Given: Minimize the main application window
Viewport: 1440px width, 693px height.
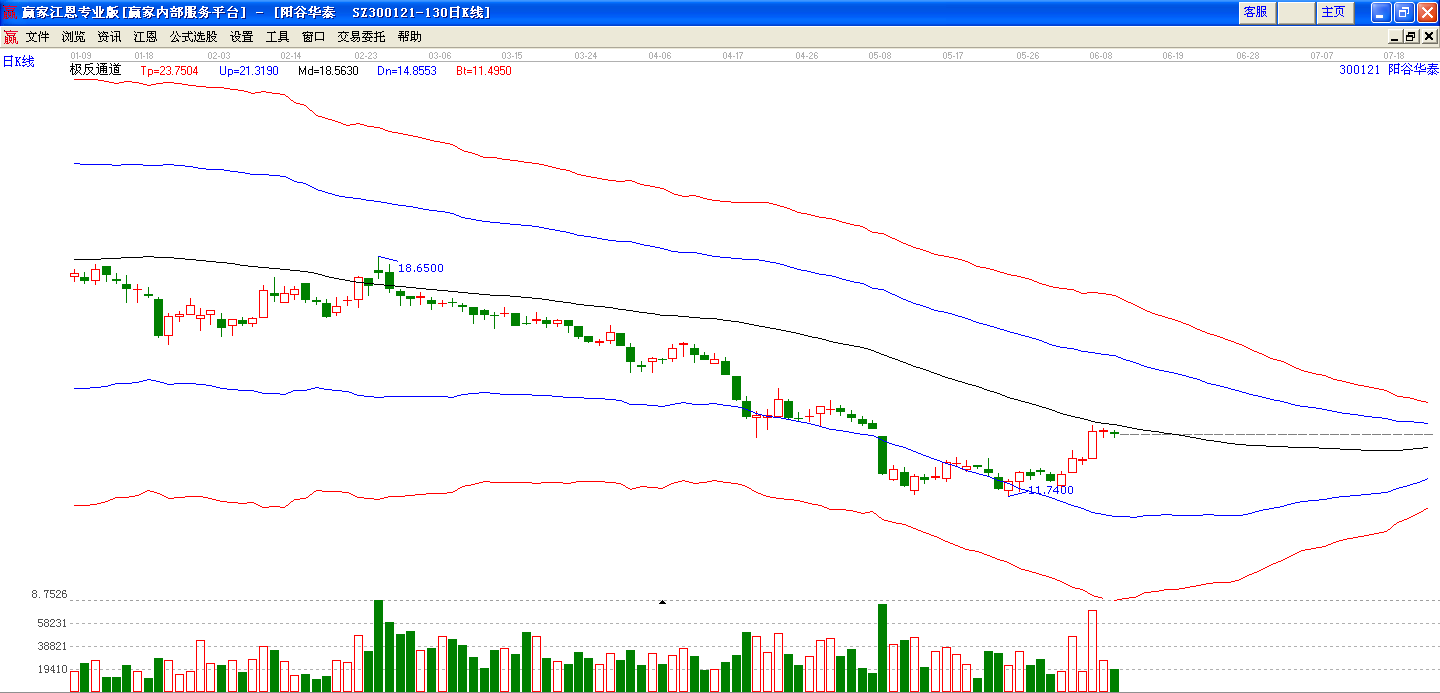Looking at the screenshot, I should click(x=1380, y=12).
